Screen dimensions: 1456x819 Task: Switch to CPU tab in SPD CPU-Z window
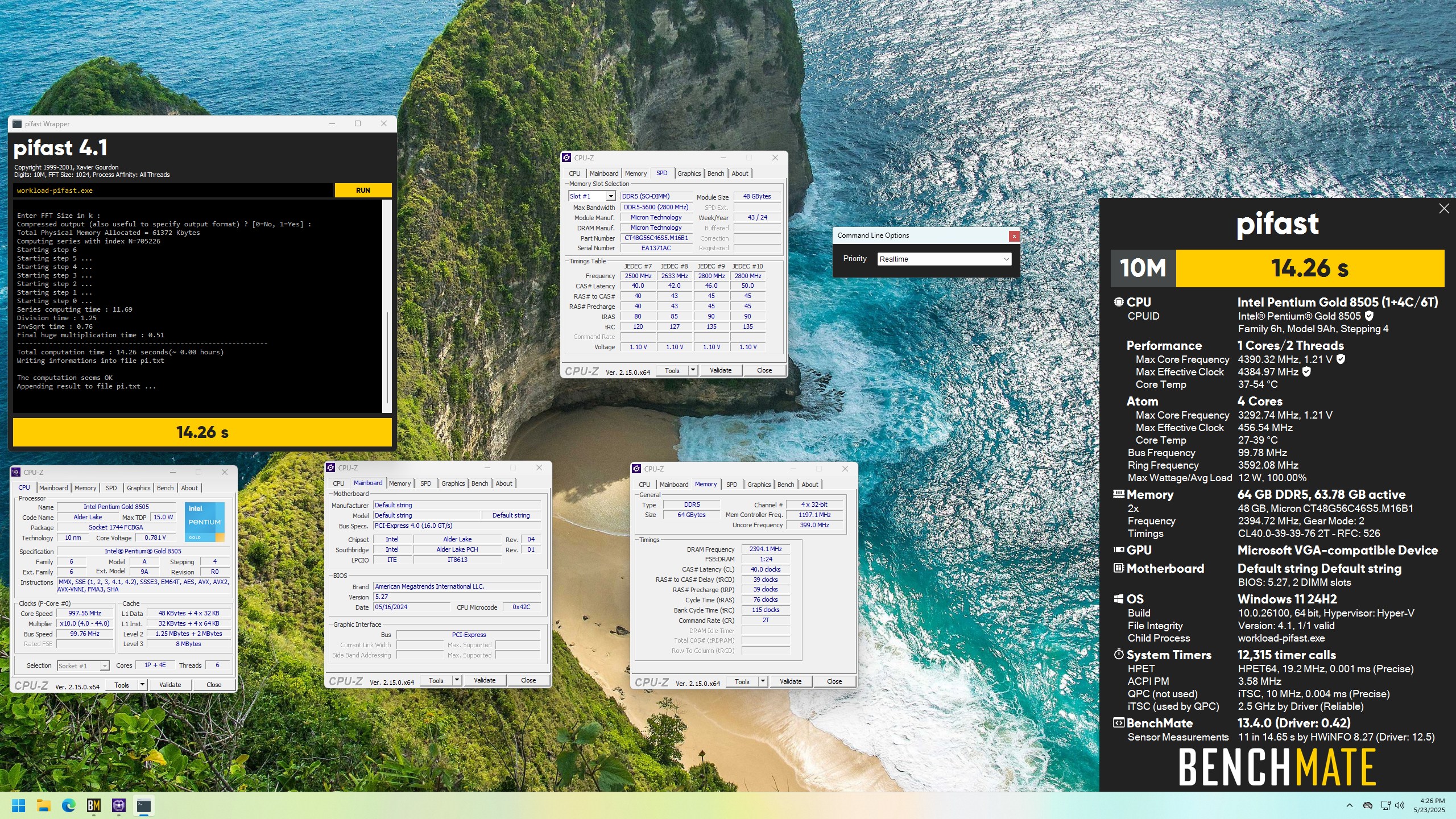pos(574,173)
